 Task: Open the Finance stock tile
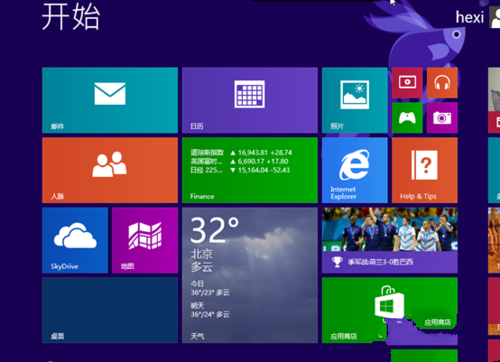tap(250, 170)
